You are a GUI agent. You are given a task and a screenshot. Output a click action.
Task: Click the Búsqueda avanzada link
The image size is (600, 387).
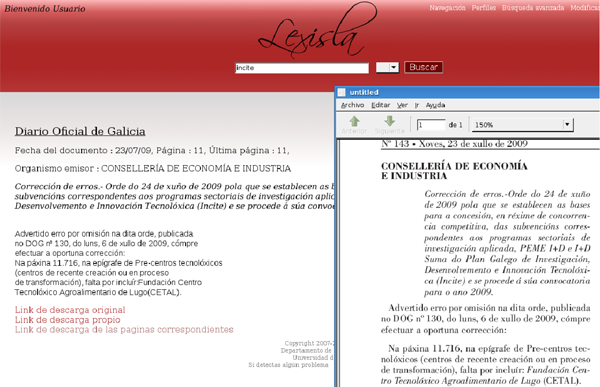point(533,8)
